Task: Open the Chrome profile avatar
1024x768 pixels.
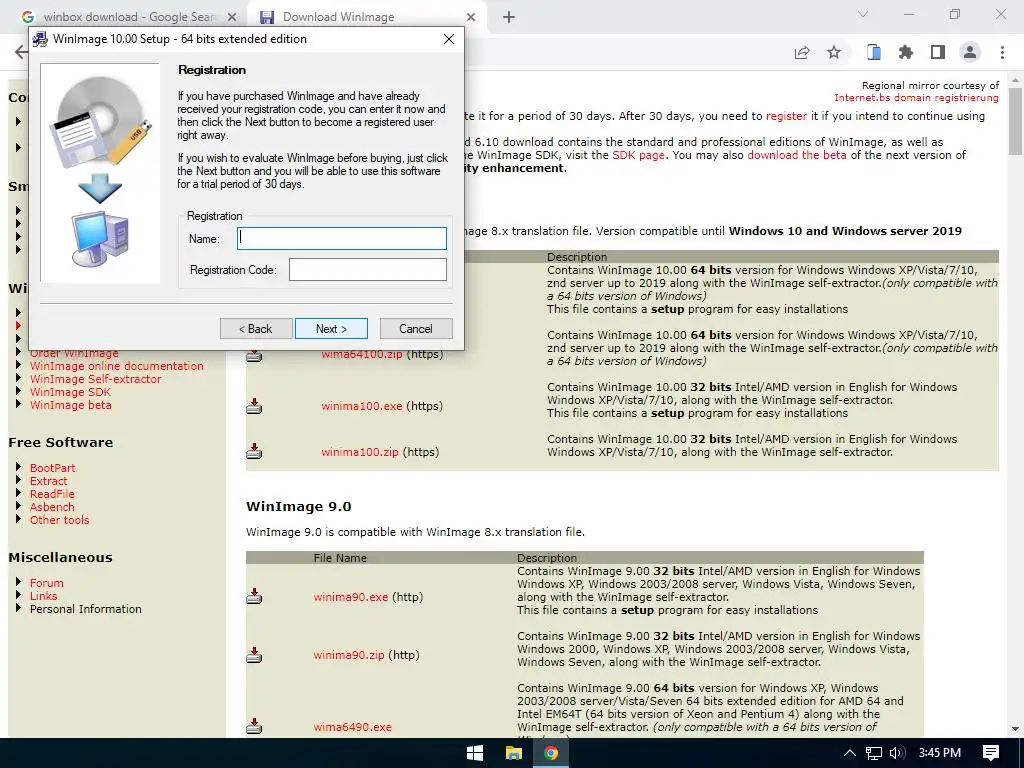Action: pyautogui.click(x=970, y=53)
